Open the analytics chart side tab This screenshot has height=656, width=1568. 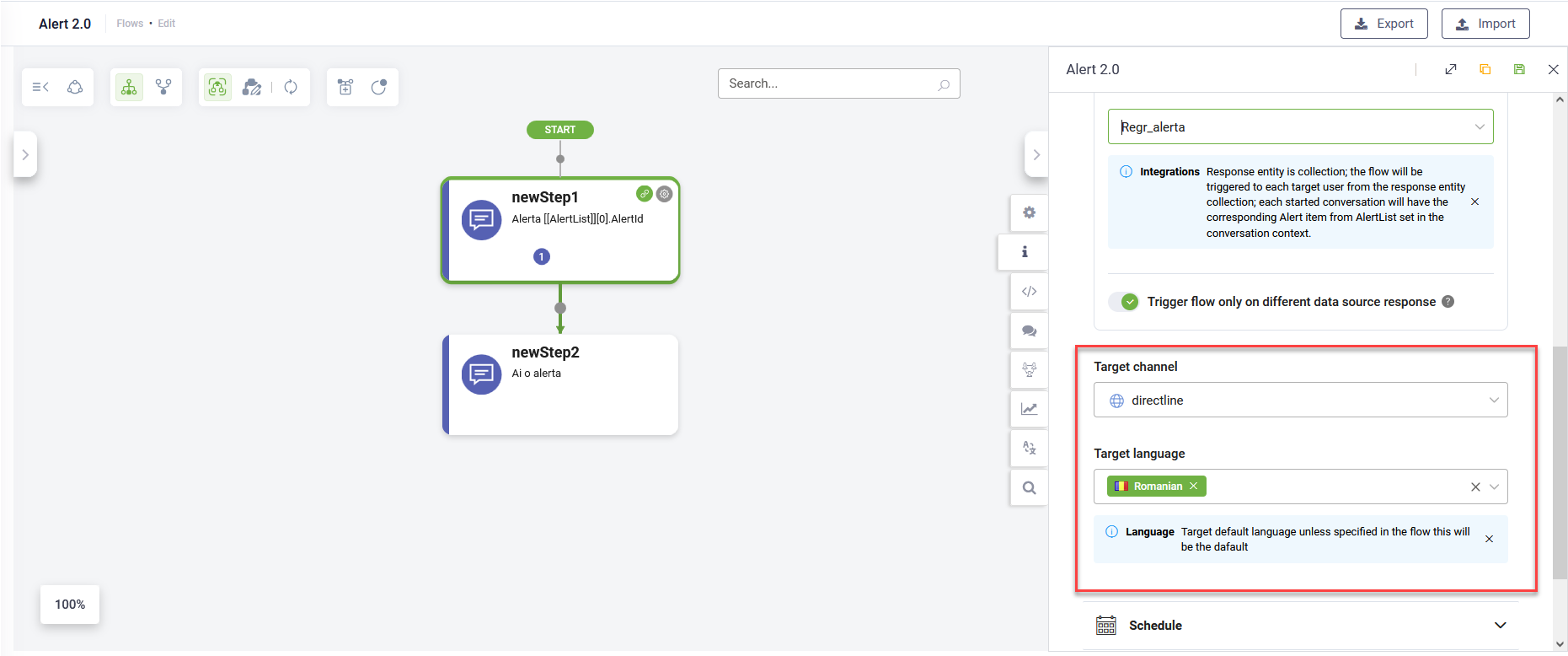[1029, 409]
